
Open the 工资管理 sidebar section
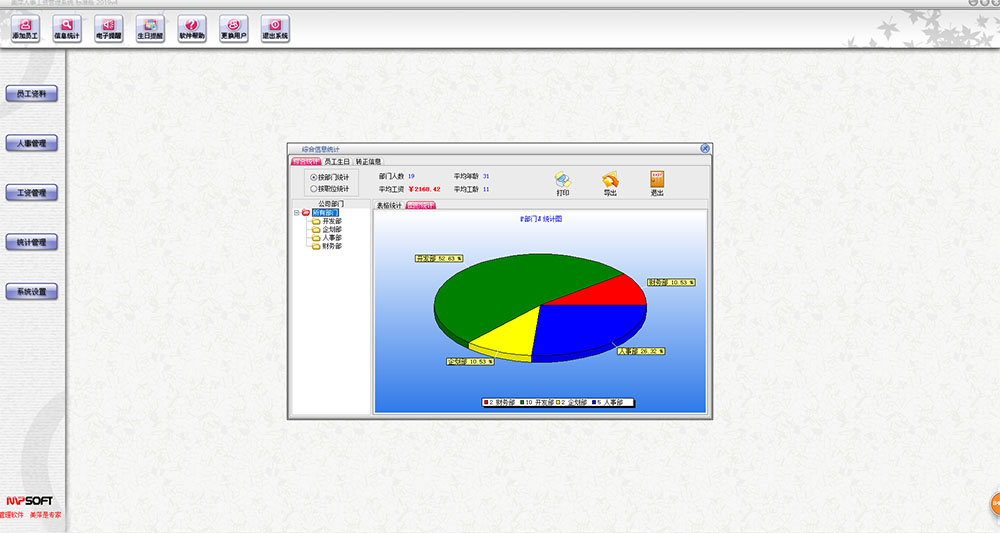pyautogui.click(x=32, y=193)
